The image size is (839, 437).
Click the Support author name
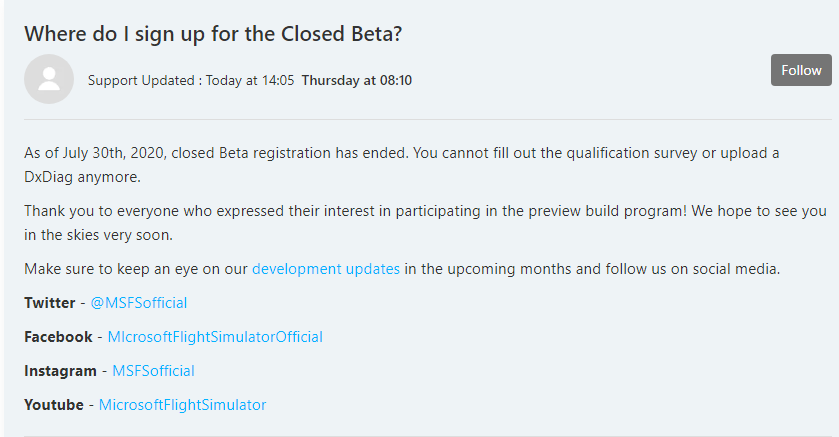pyautogui.click(x=112, y=80)
